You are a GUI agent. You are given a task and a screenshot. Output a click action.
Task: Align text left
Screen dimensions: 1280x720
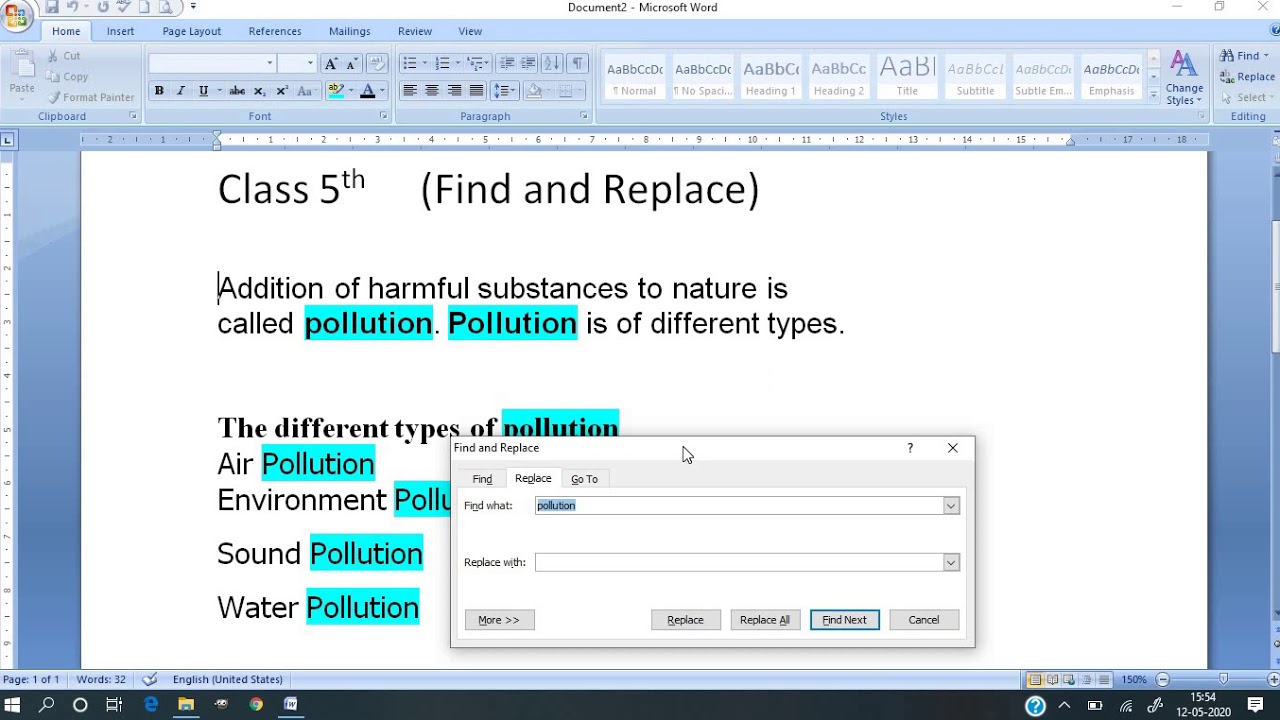click(410, 91)
